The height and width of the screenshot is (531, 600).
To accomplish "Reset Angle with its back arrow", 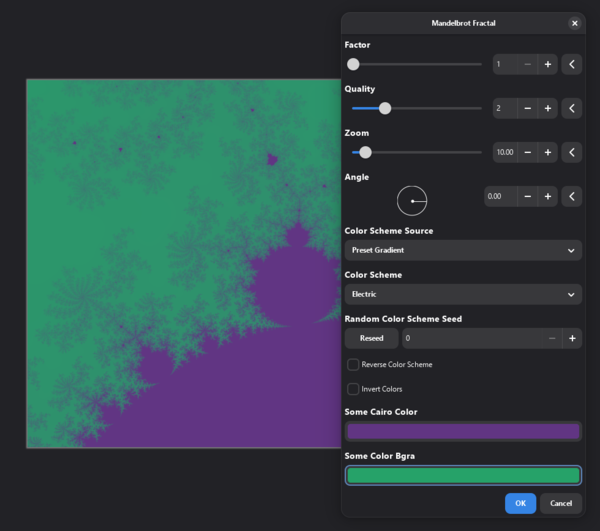I will coord(571,196).
